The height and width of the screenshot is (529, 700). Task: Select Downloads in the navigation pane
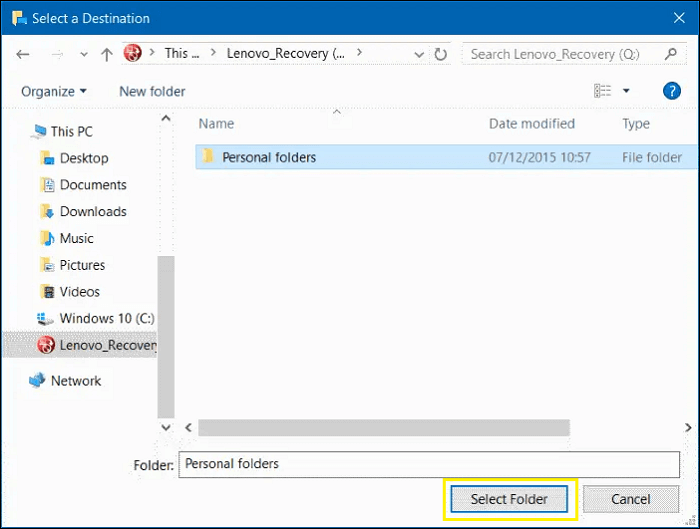pyautogui.click(x=93, y=211)
